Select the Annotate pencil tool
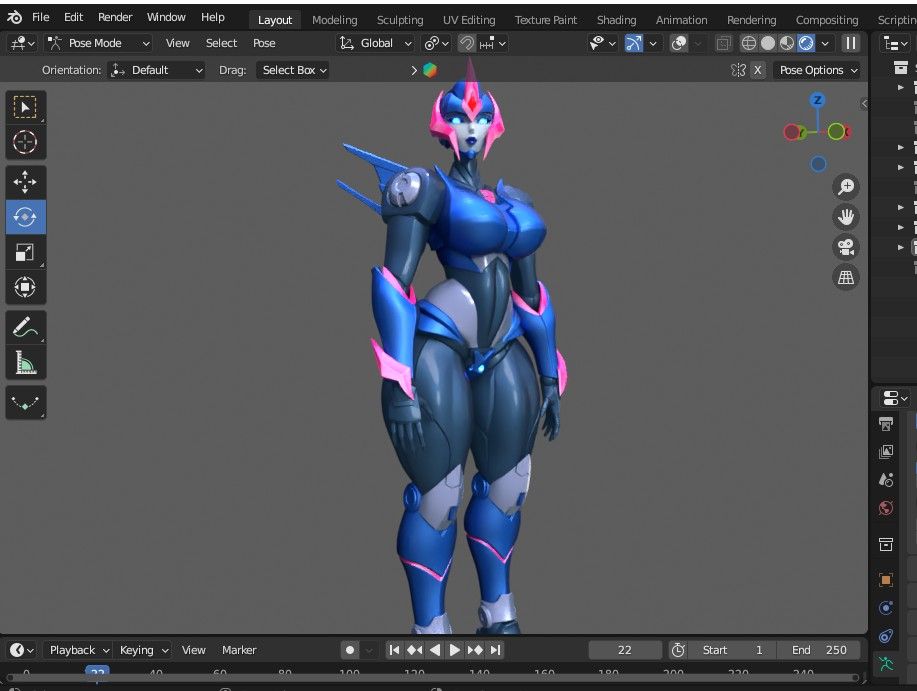Screen dimensions: 917x691 (x=25, y=327)
